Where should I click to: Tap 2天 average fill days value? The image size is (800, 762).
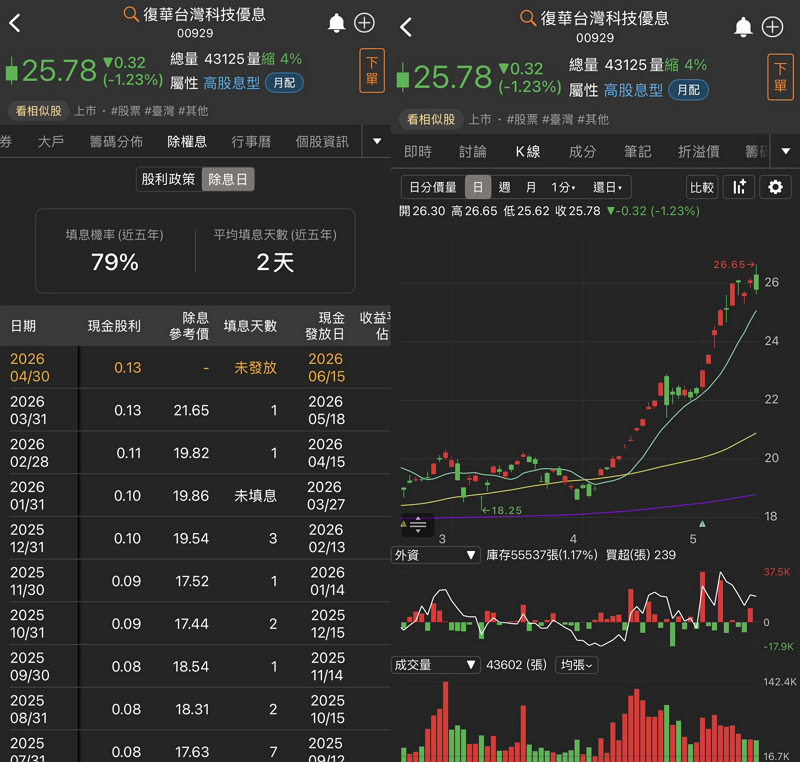point(275,262)
